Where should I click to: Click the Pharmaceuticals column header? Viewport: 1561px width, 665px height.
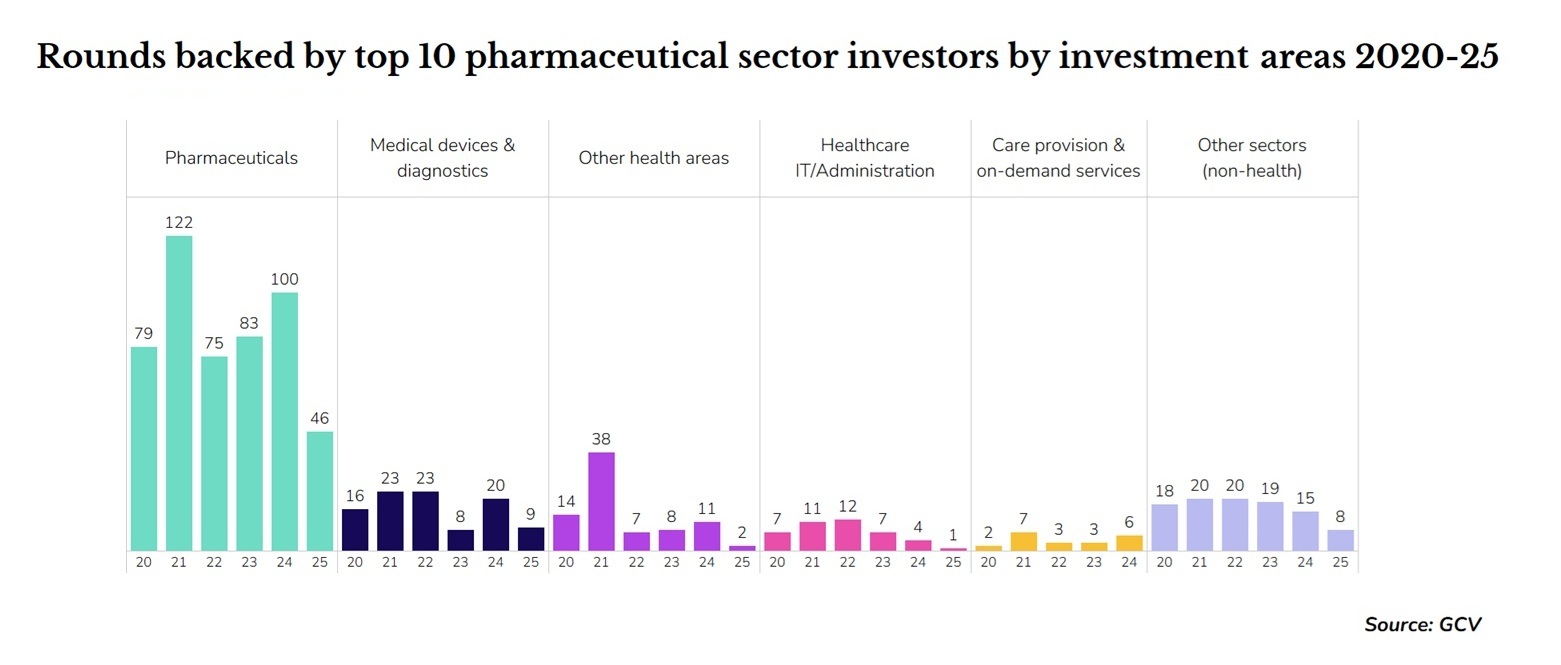(x=231, y=158)
